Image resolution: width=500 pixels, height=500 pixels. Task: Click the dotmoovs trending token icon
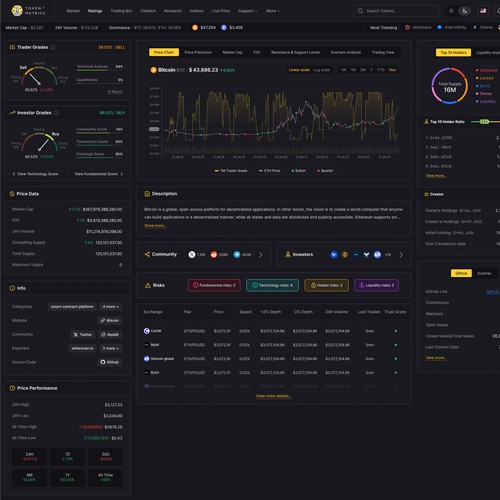407,27
